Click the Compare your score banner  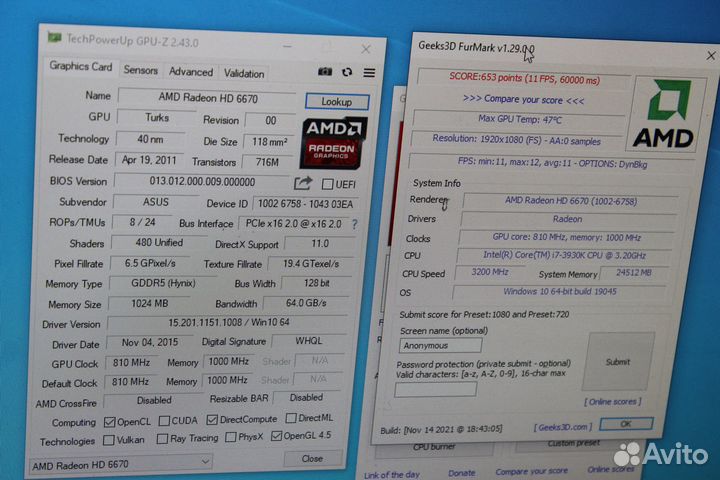pyautogui.click(x=523, y=99)
